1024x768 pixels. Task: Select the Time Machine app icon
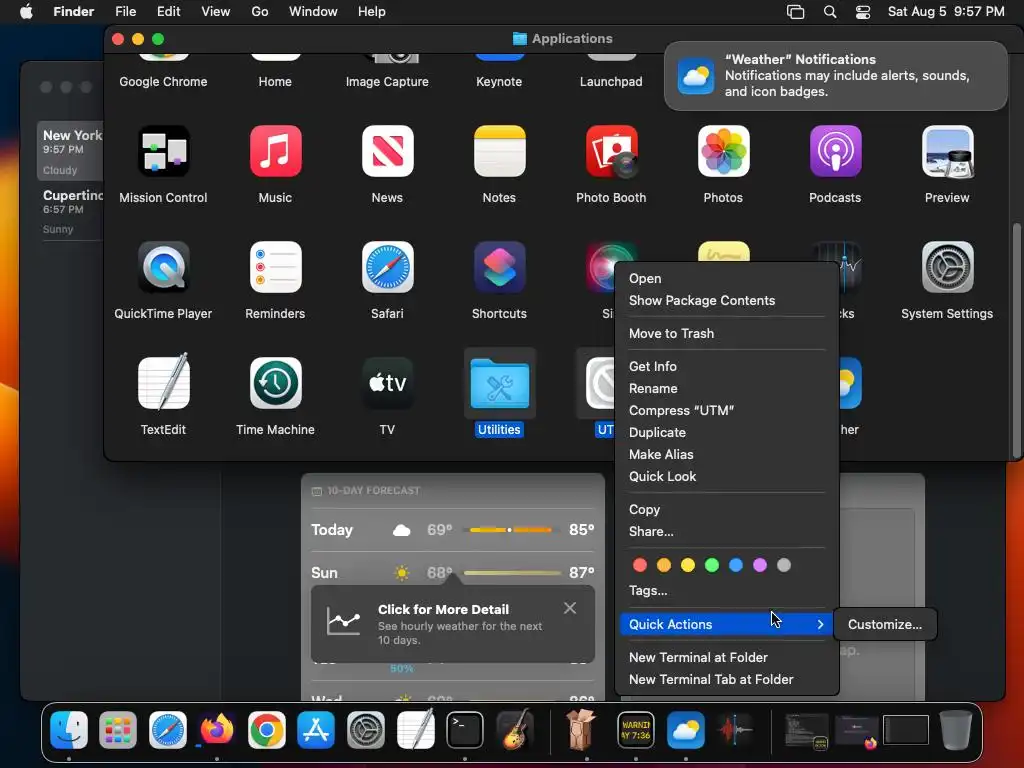(276, 383)
